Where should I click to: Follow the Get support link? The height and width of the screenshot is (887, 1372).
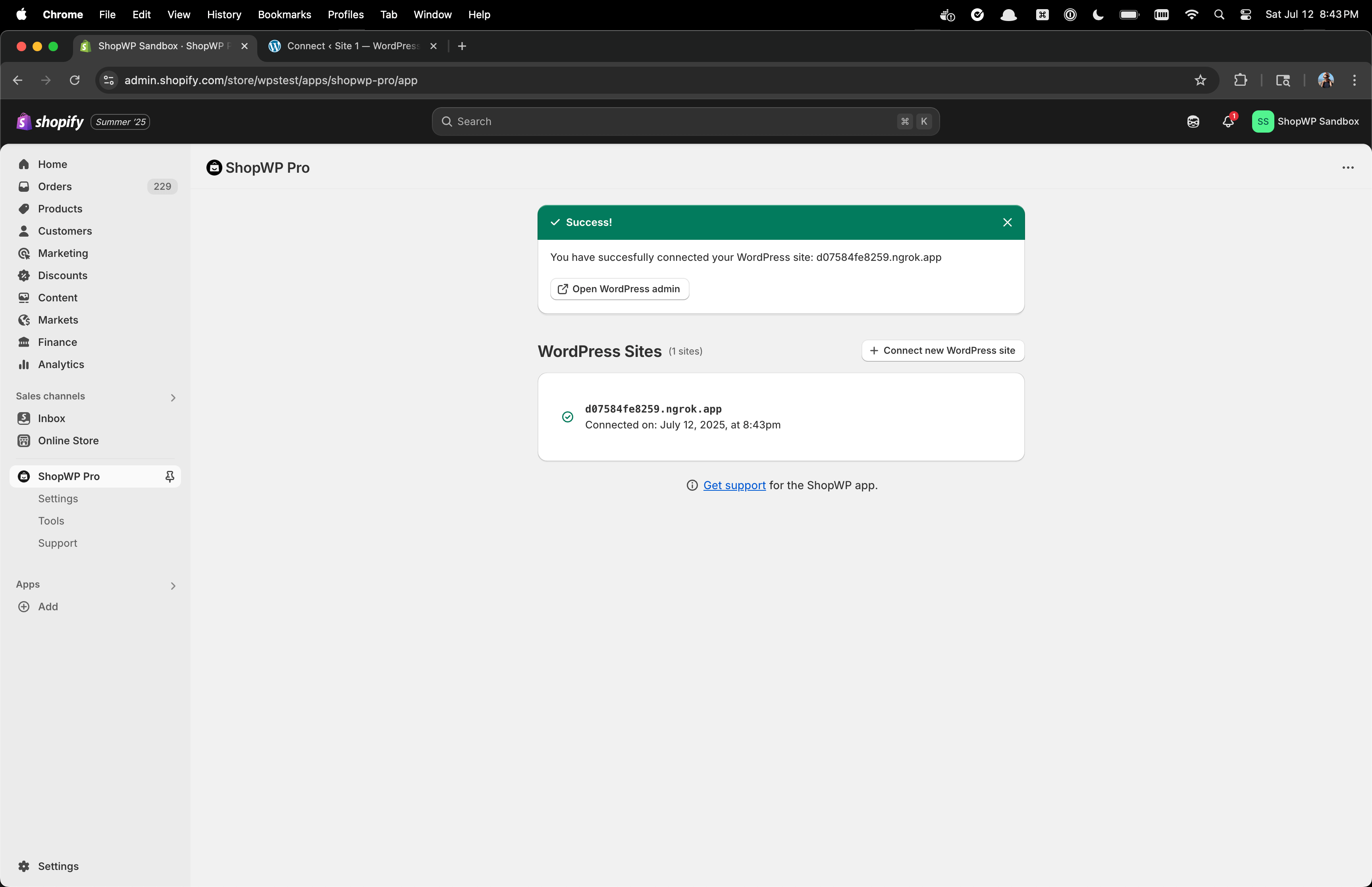pyautogui.click(x=734, y=486)
